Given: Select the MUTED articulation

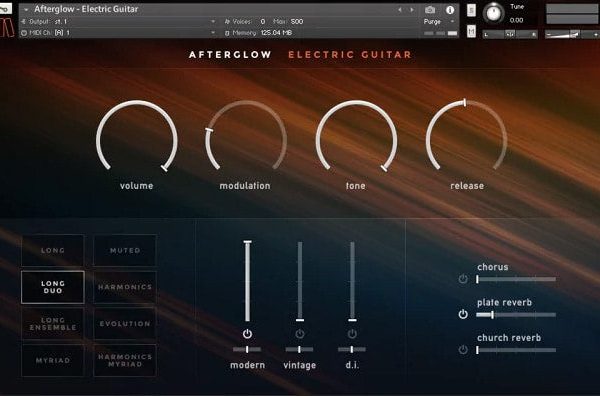Looking at the screenshot, I should pyautogui.click(x=125, y=250).
